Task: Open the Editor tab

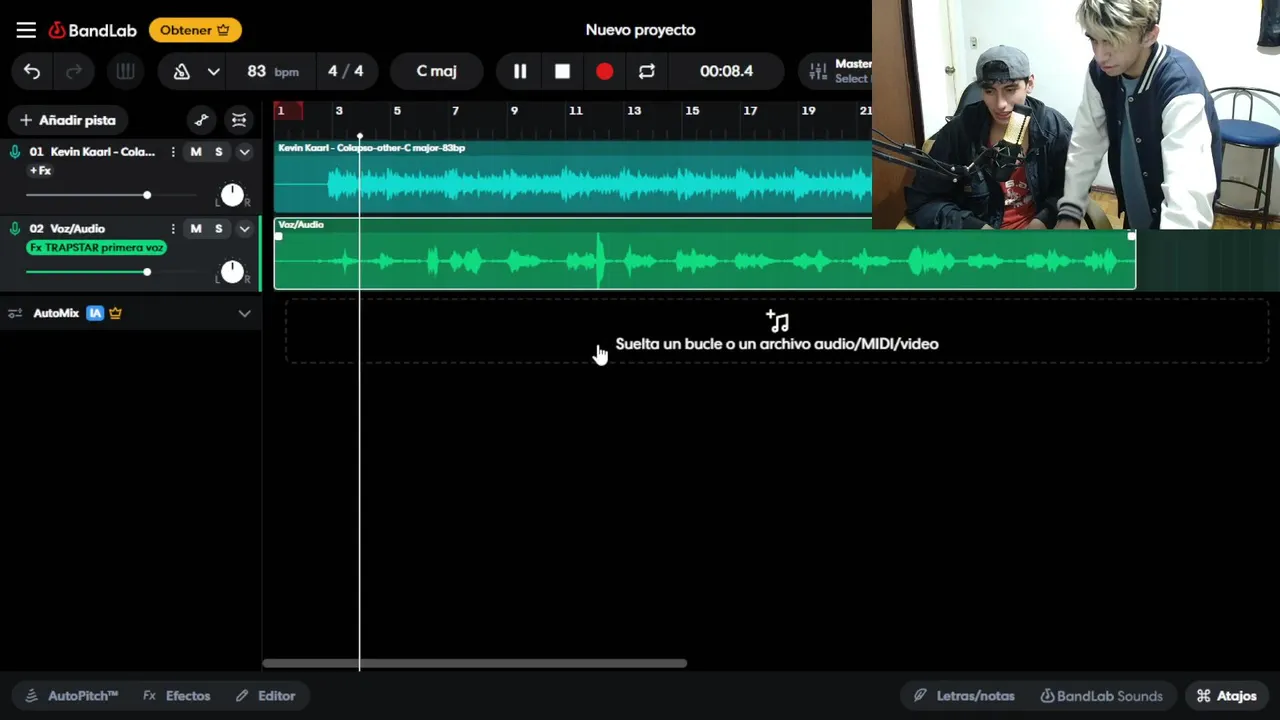Action: tap(266, 696)
